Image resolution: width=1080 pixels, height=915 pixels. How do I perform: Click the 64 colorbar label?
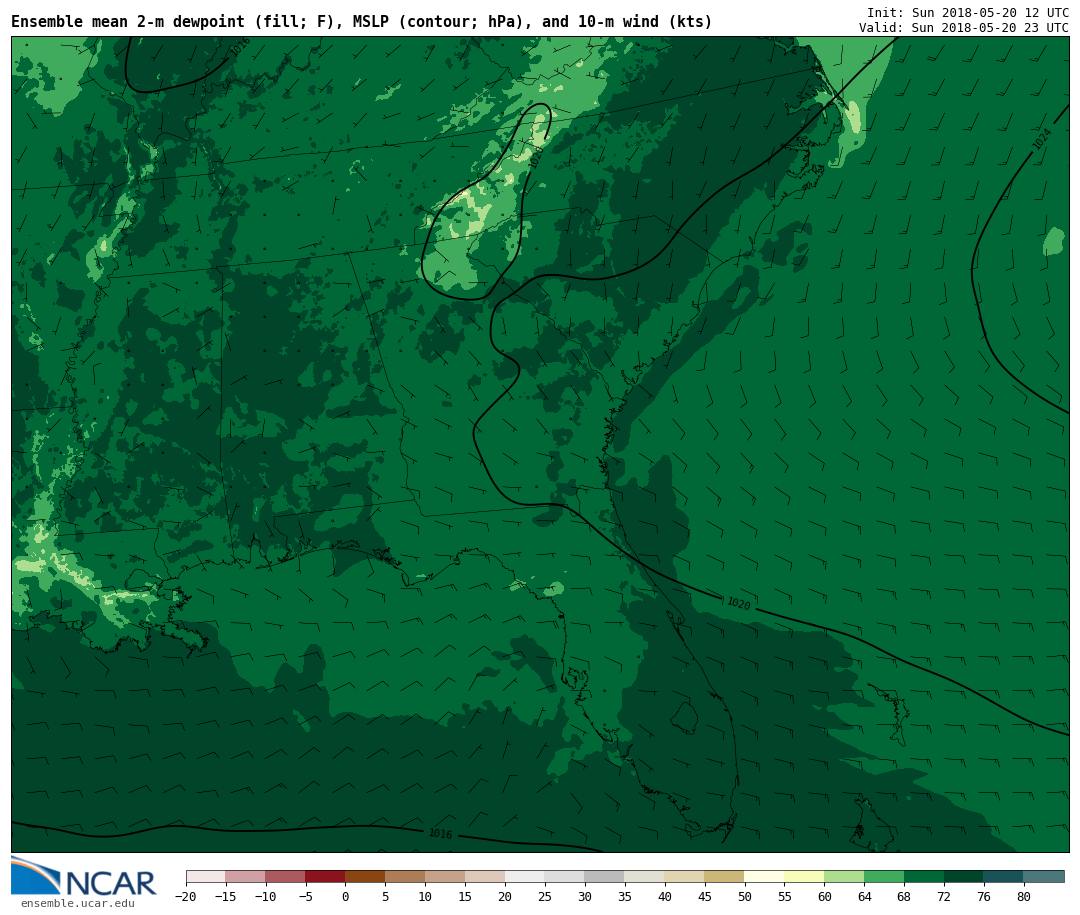(864, 896)
